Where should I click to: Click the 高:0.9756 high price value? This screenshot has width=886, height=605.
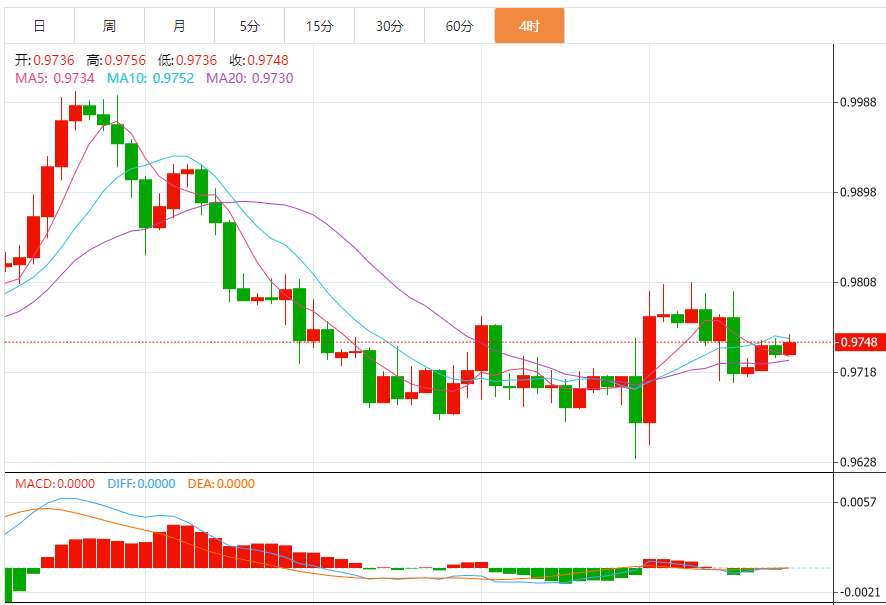(116, 60)
